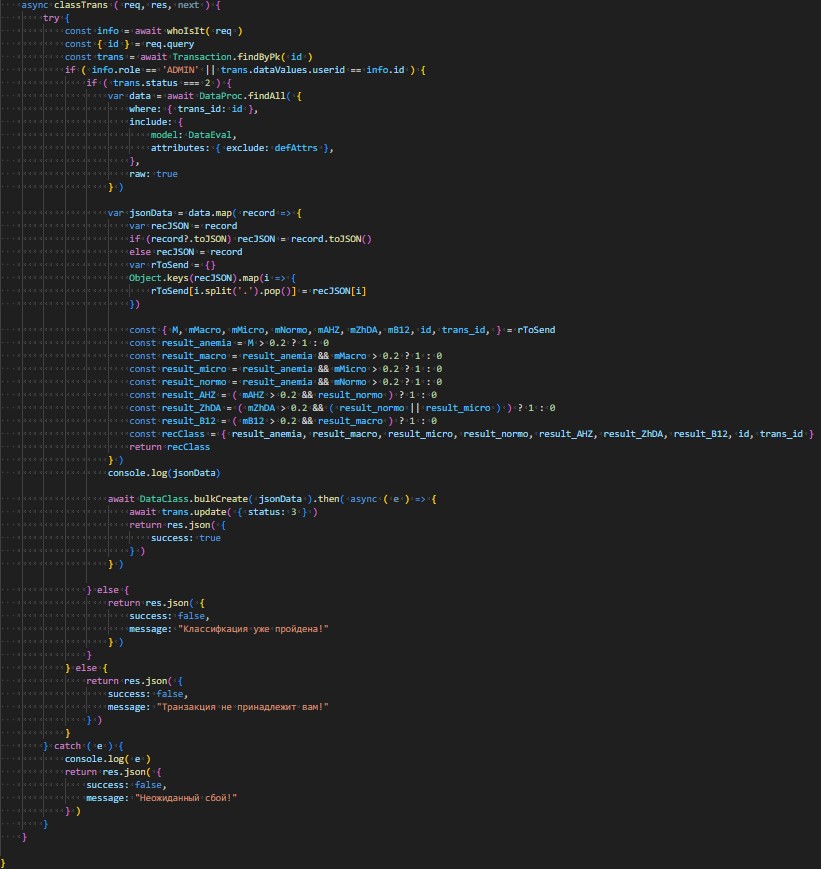Click trans.dataValues.userid expression

[283, 70]
